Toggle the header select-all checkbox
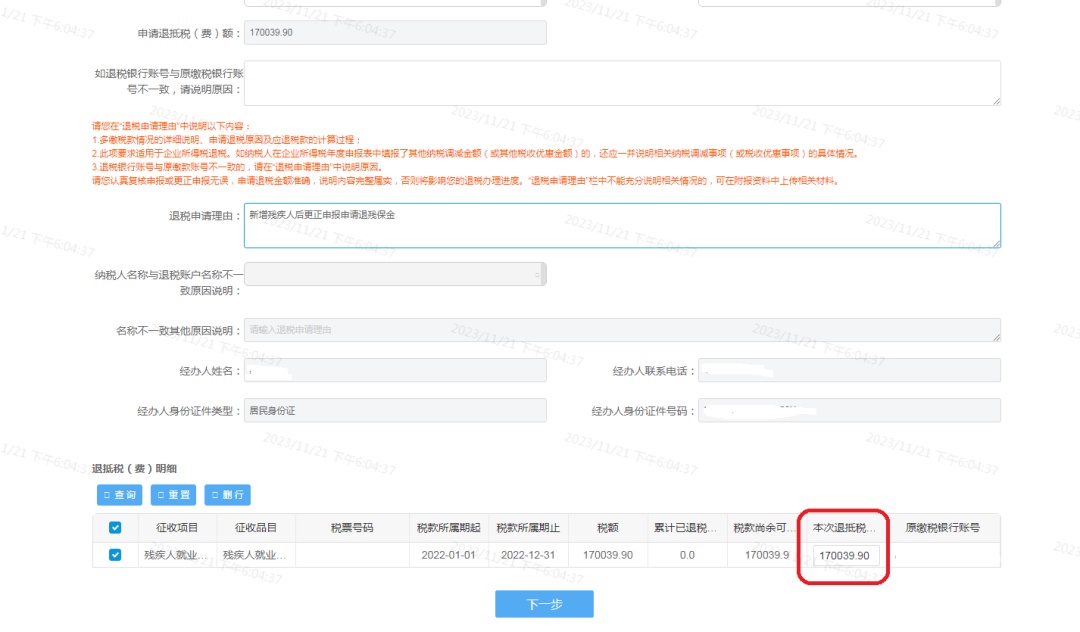Screen dimensions: 1080x632 (x=115, y=528)
